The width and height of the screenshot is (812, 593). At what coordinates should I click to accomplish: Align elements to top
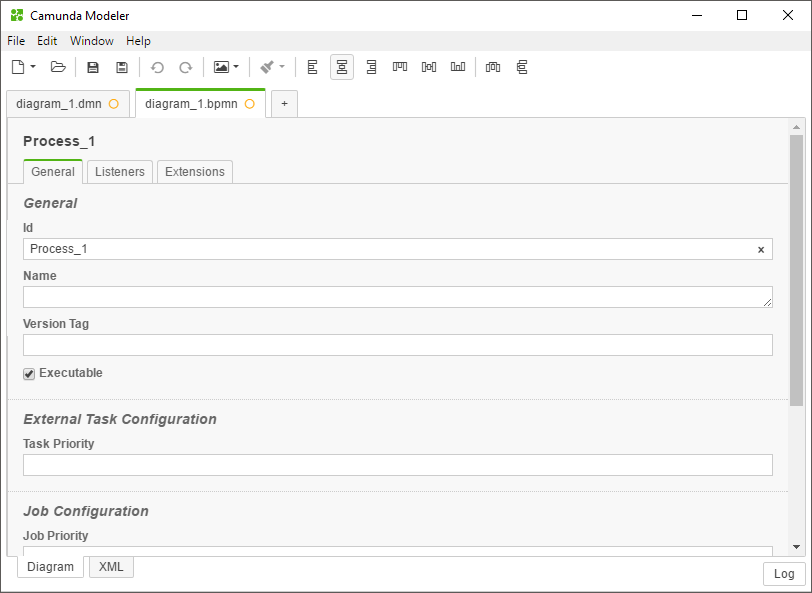400,67
